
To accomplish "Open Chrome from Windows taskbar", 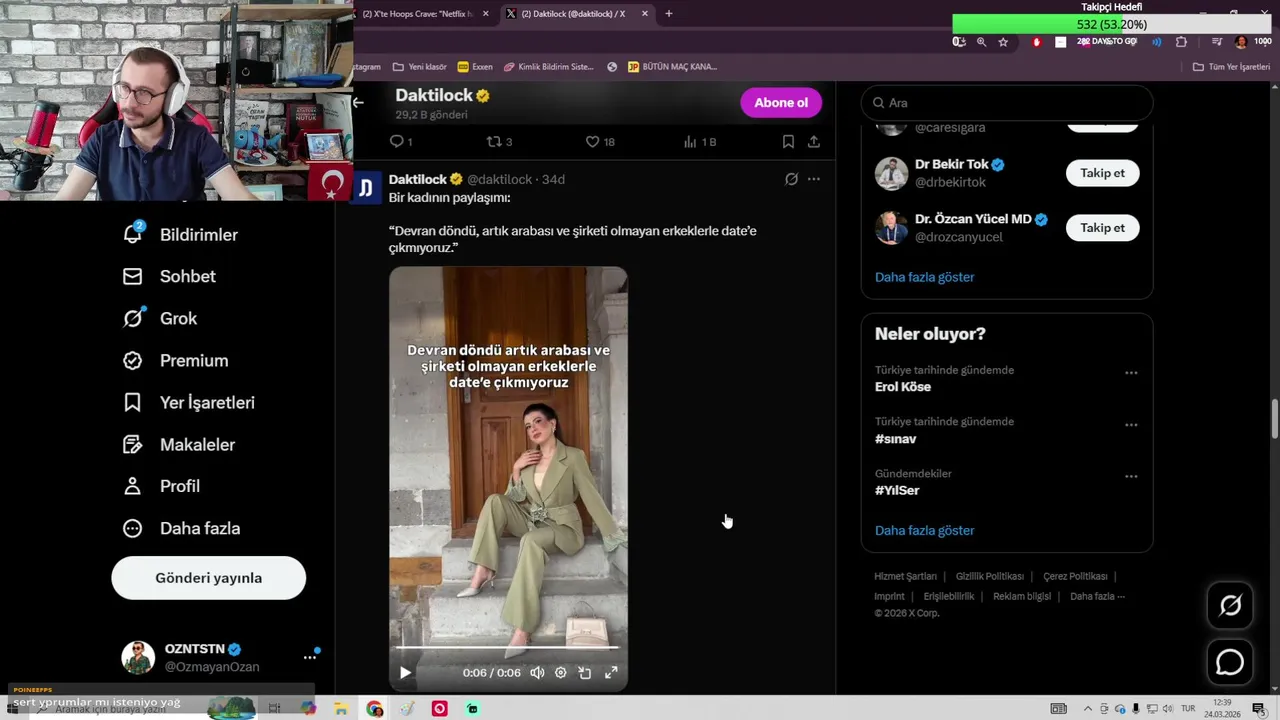I will click(x=375, y=709).
